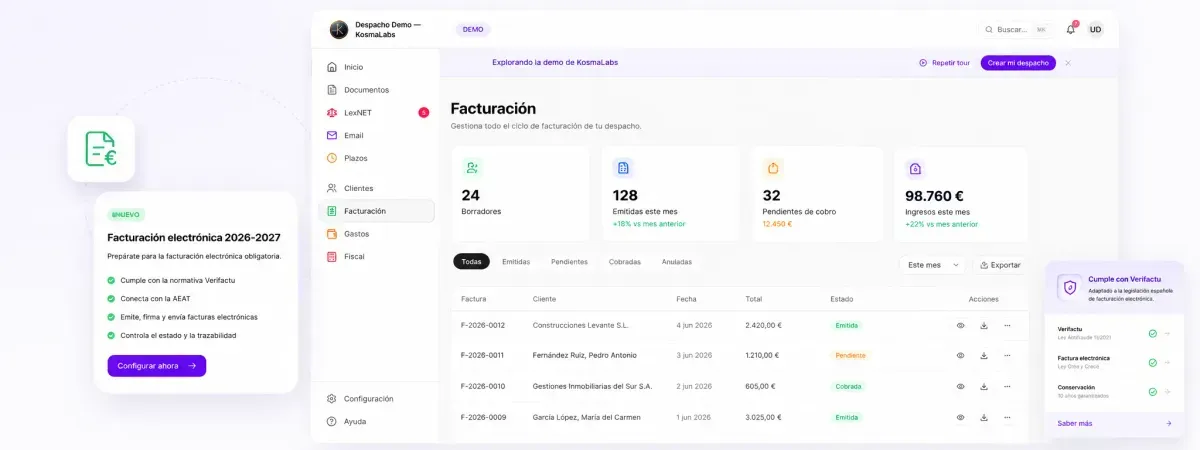Click the DEMO badge

473,29
